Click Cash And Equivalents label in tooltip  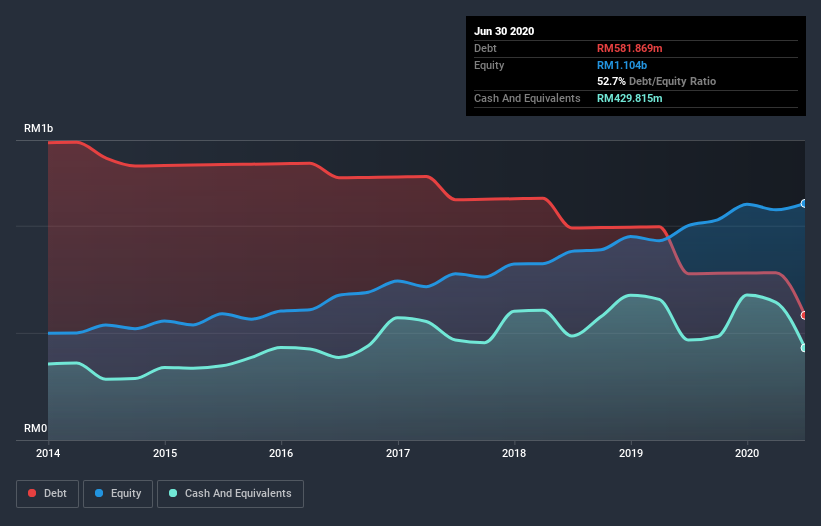coord(527,98)
